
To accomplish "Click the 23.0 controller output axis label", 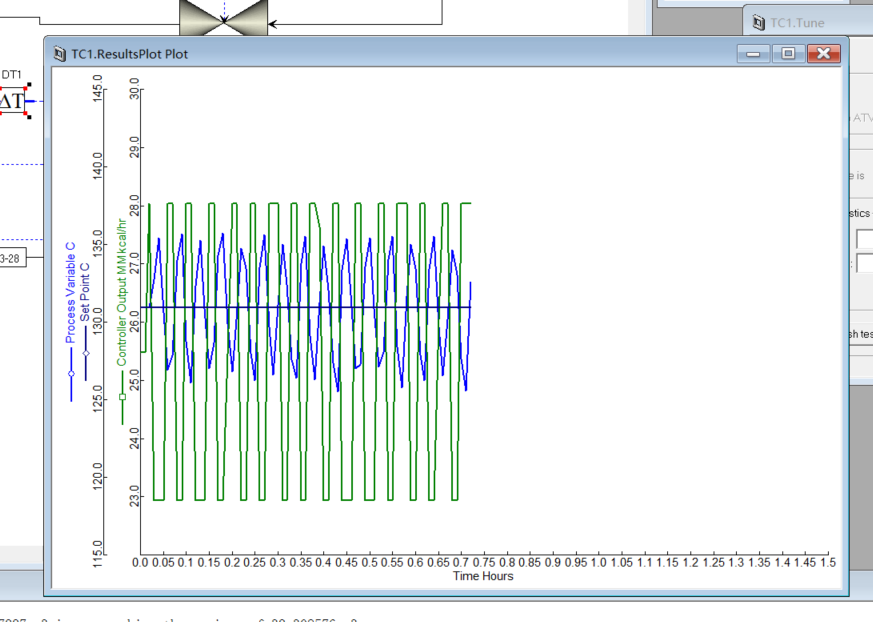I will [135, 497].
